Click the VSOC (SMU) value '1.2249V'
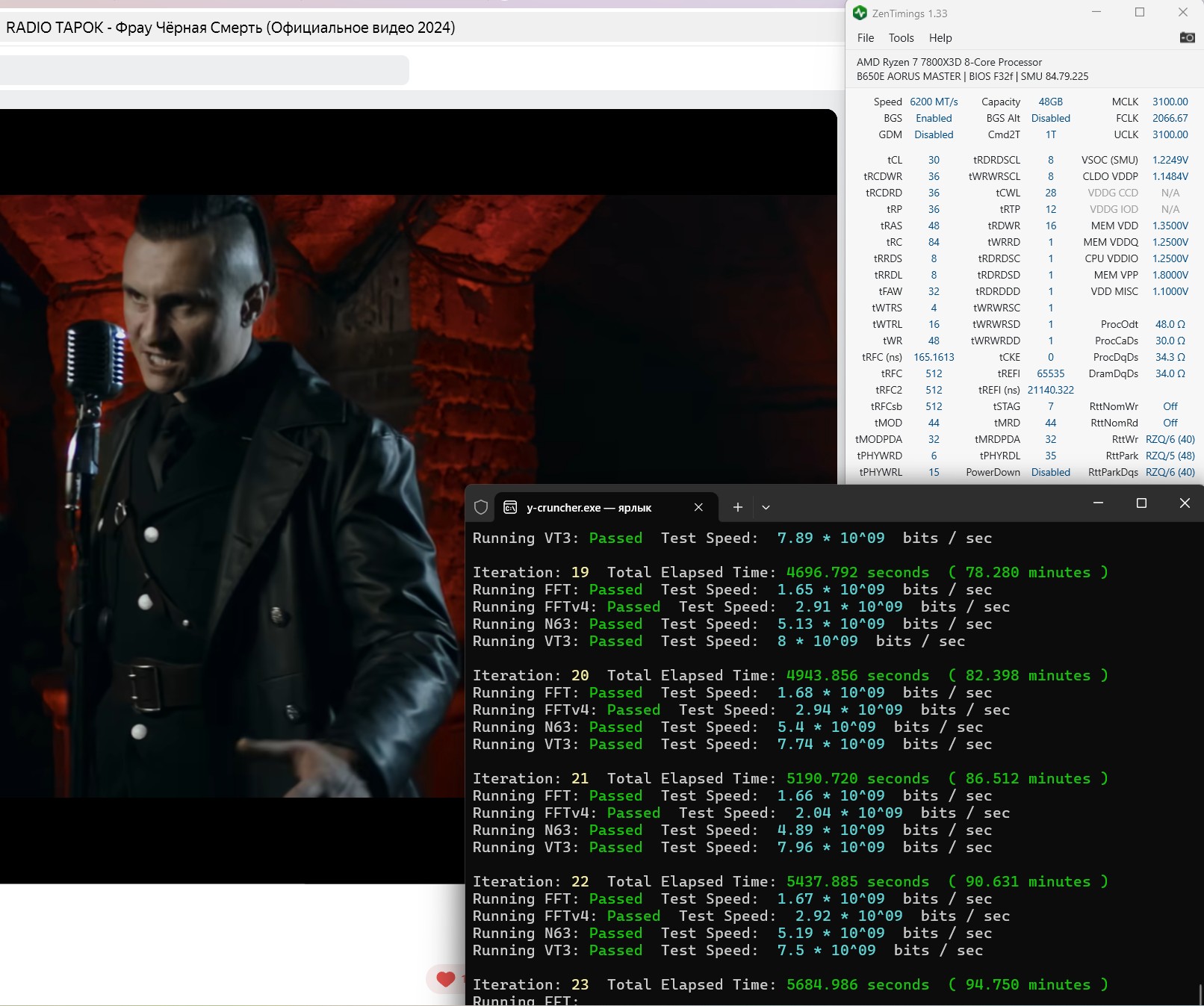1204x1006 pixels. pos(1170,160)
